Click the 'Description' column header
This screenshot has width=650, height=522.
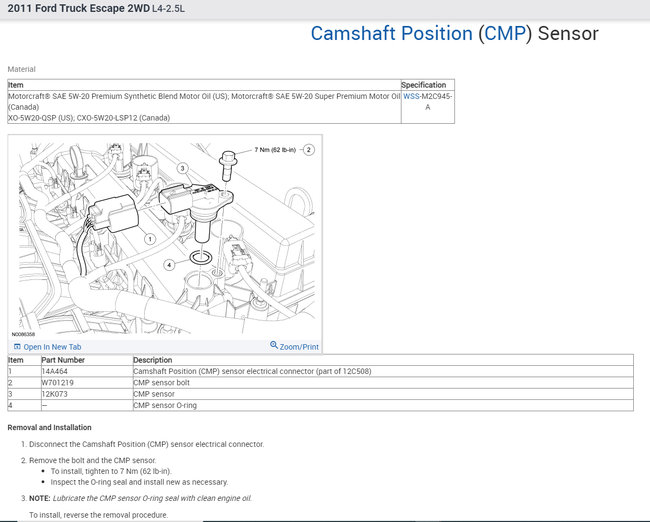(153, 360)
